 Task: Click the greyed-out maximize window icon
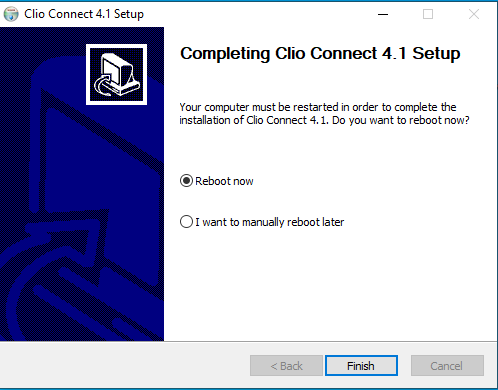coord(428,14)
